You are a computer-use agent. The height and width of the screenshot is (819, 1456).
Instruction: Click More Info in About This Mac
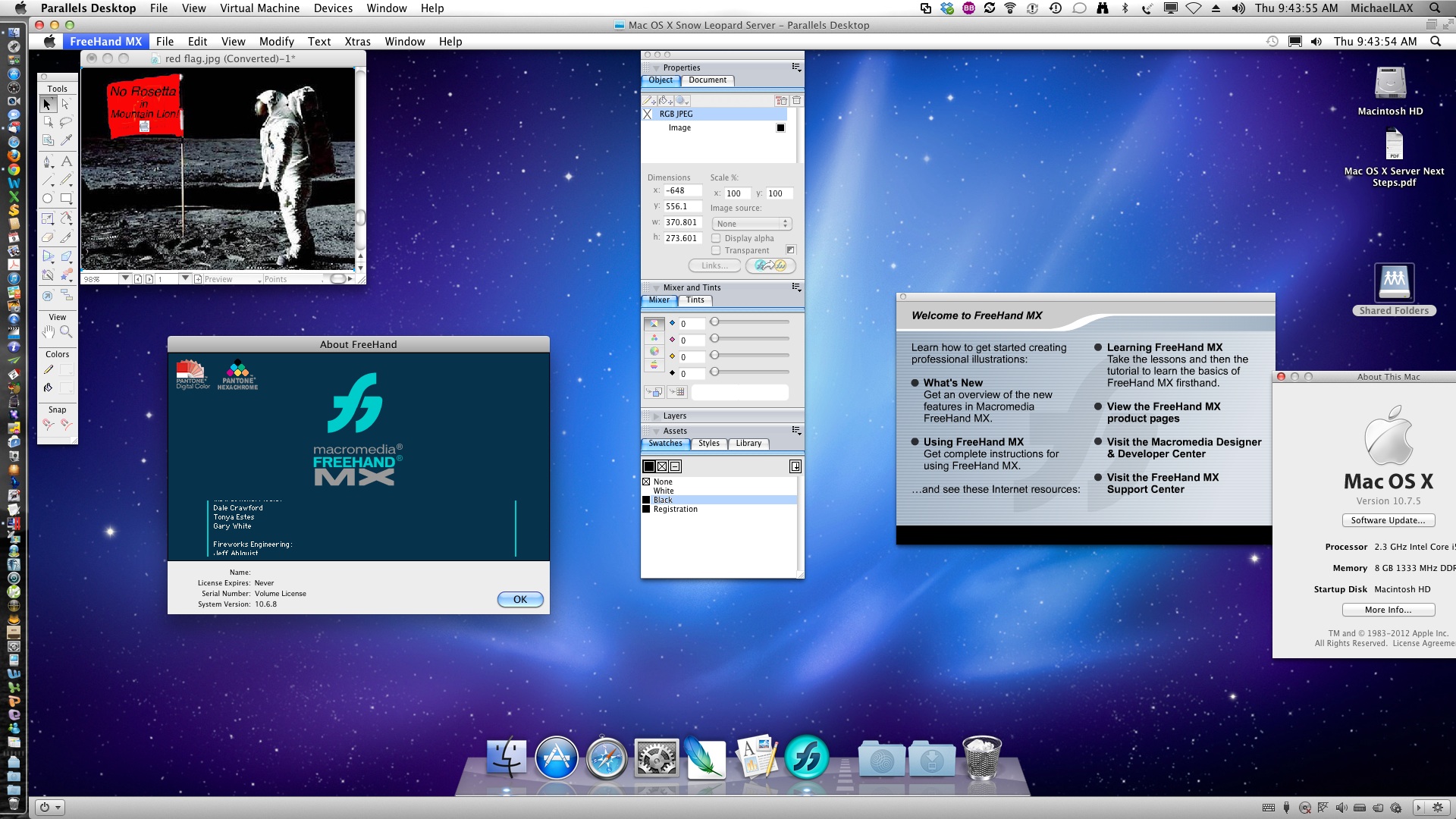pos(1388,610)
